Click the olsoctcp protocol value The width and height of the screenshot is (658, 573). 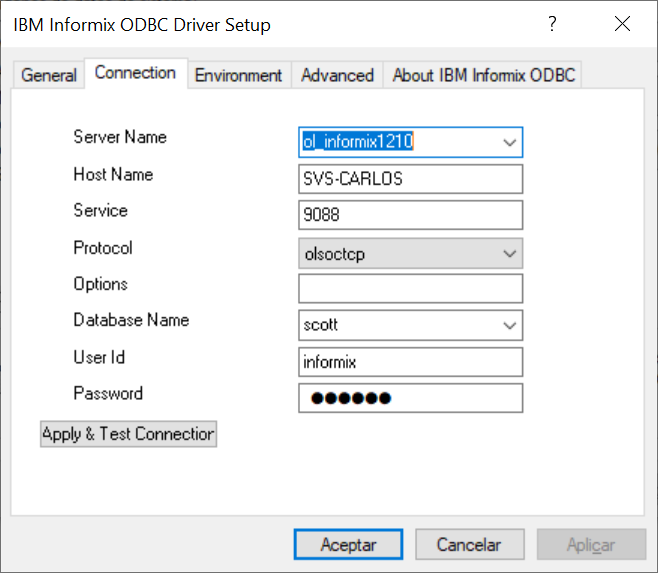(x=335, y=254)
